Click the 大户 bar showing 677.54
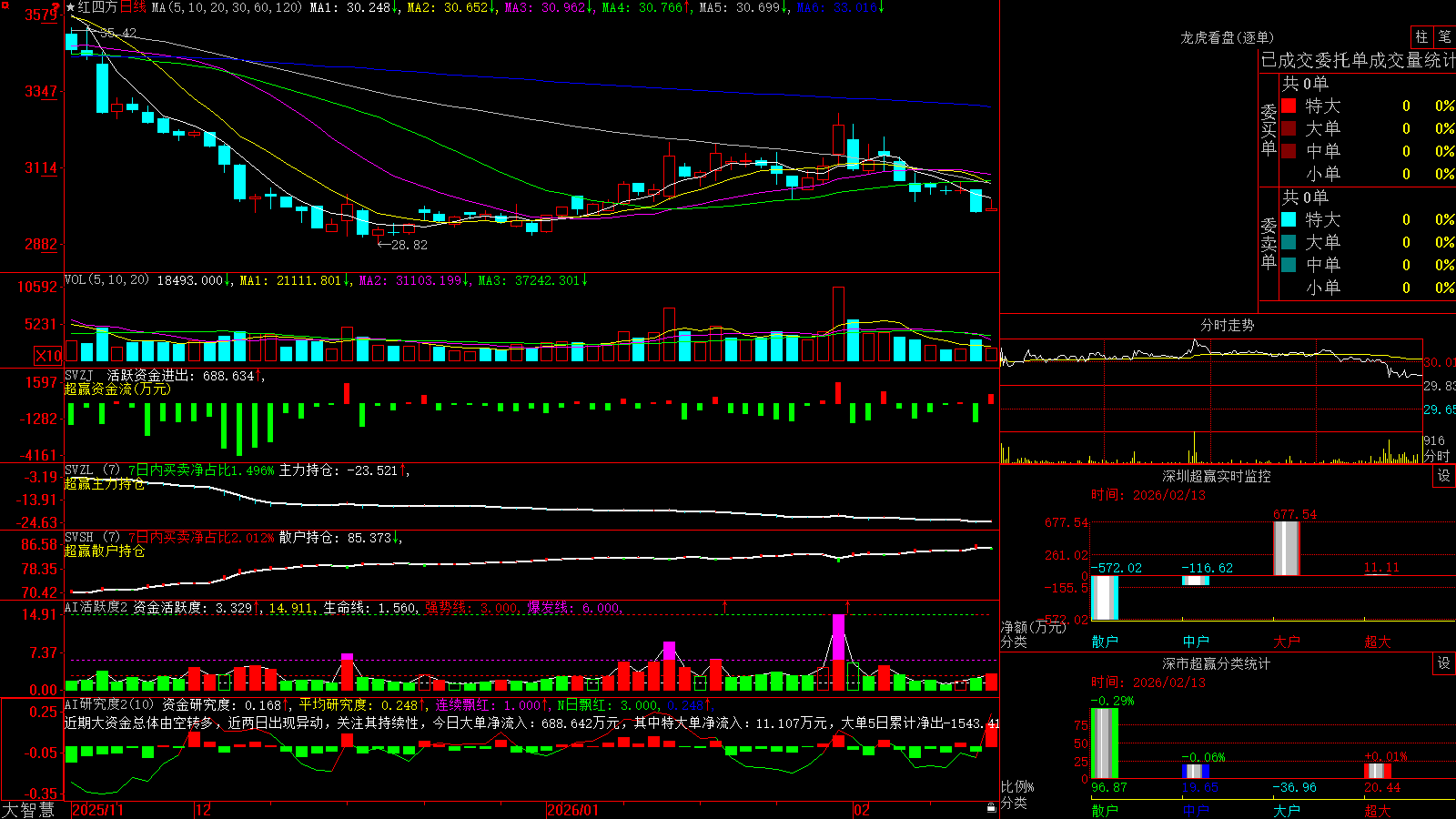Viewport: 1456px width, 819px height. [x=1287, y=549]
